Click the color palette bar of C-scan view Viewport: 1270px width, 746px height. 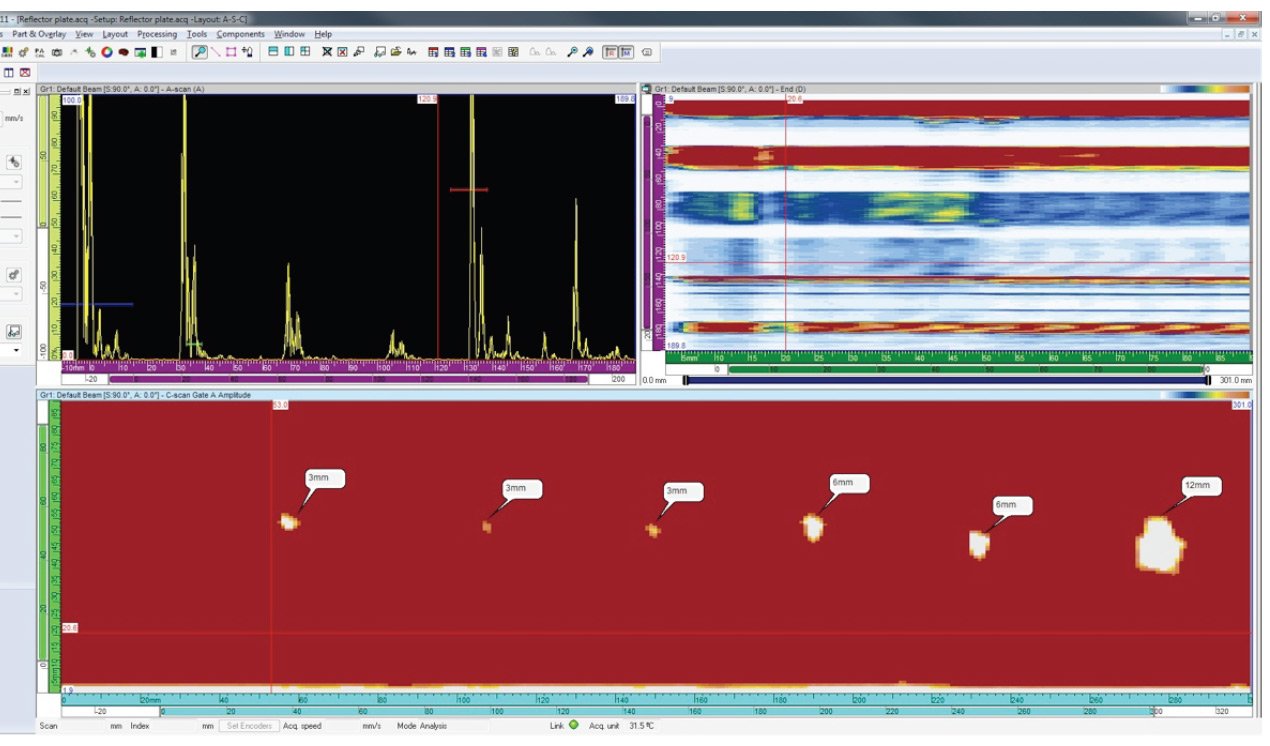pos(1204,395)
